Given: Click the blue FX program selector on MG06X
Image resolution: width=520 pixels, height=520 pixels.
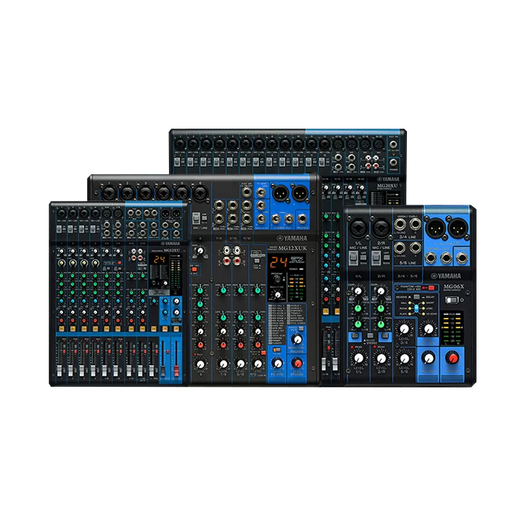Looking at the screenshot, I should tap(416, 308).
